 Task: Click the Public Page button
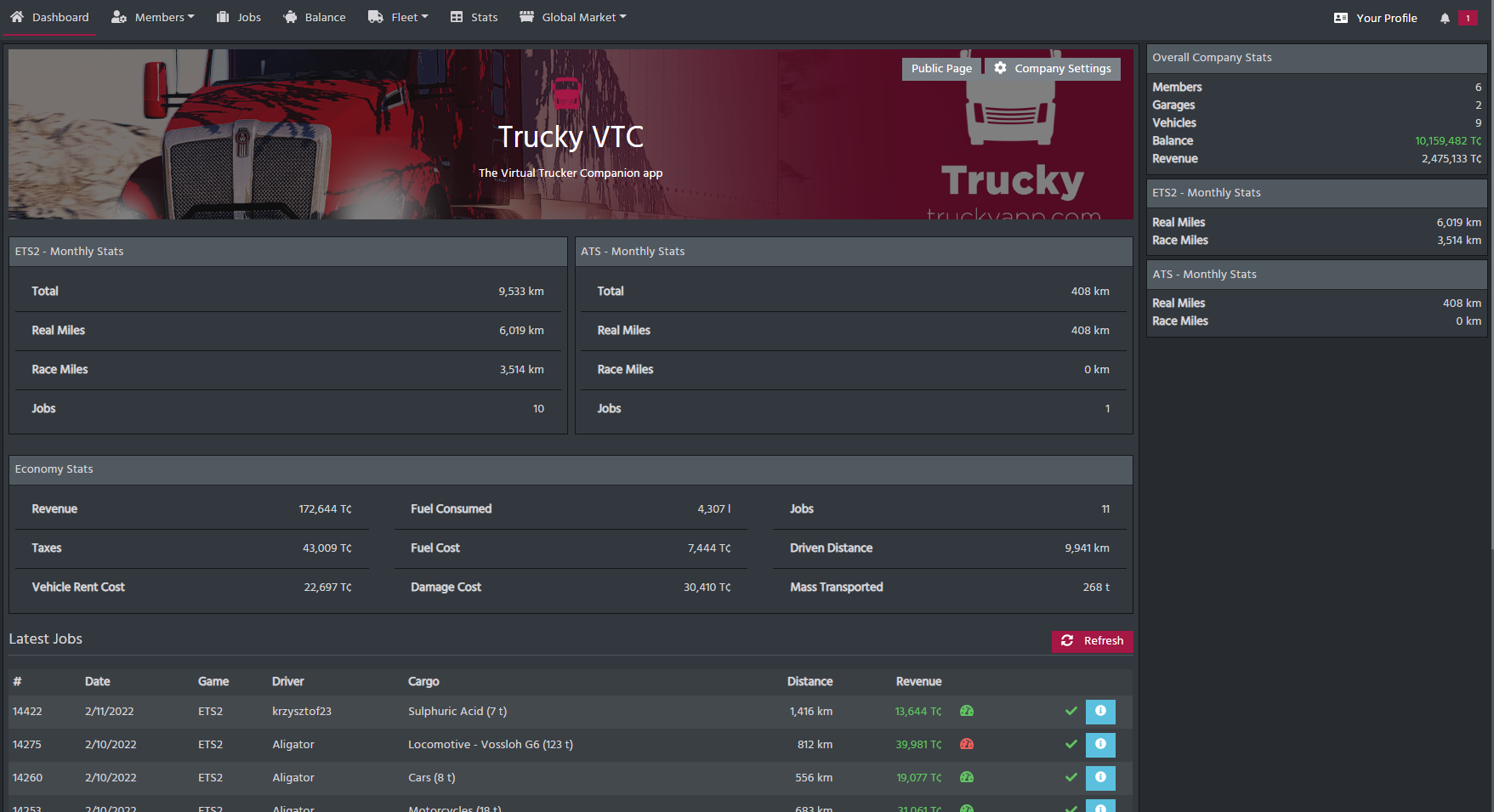pyautogui.click(x=941, y=69)
